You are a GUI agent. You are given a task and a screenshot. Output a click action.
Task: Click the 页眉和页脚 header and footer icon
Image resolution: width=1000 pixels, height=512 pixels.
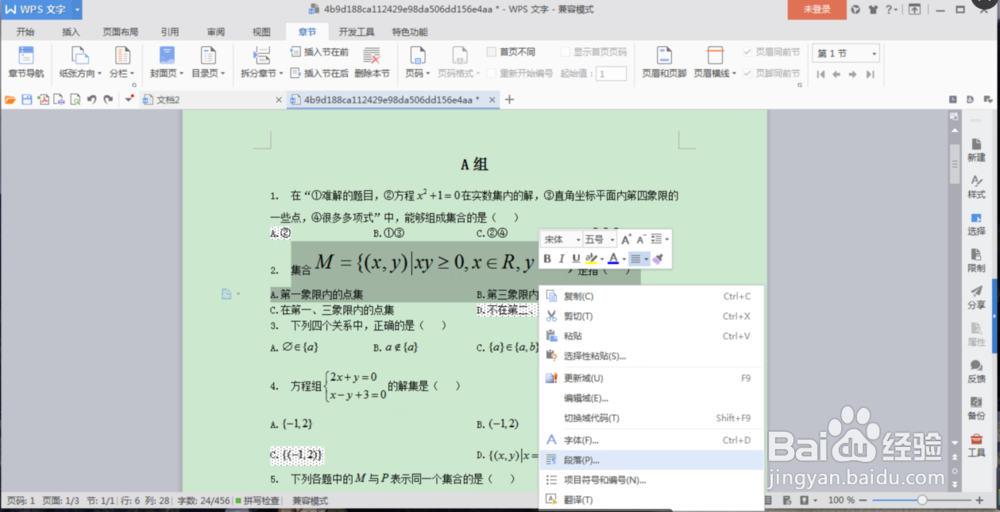click(664, 62)
